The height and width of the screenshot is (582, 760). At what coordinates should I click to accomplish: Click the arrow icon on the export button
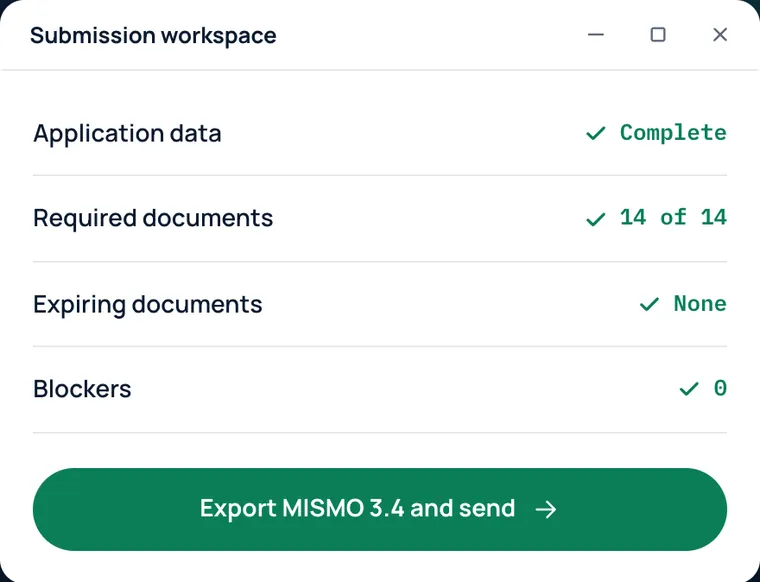546,509
